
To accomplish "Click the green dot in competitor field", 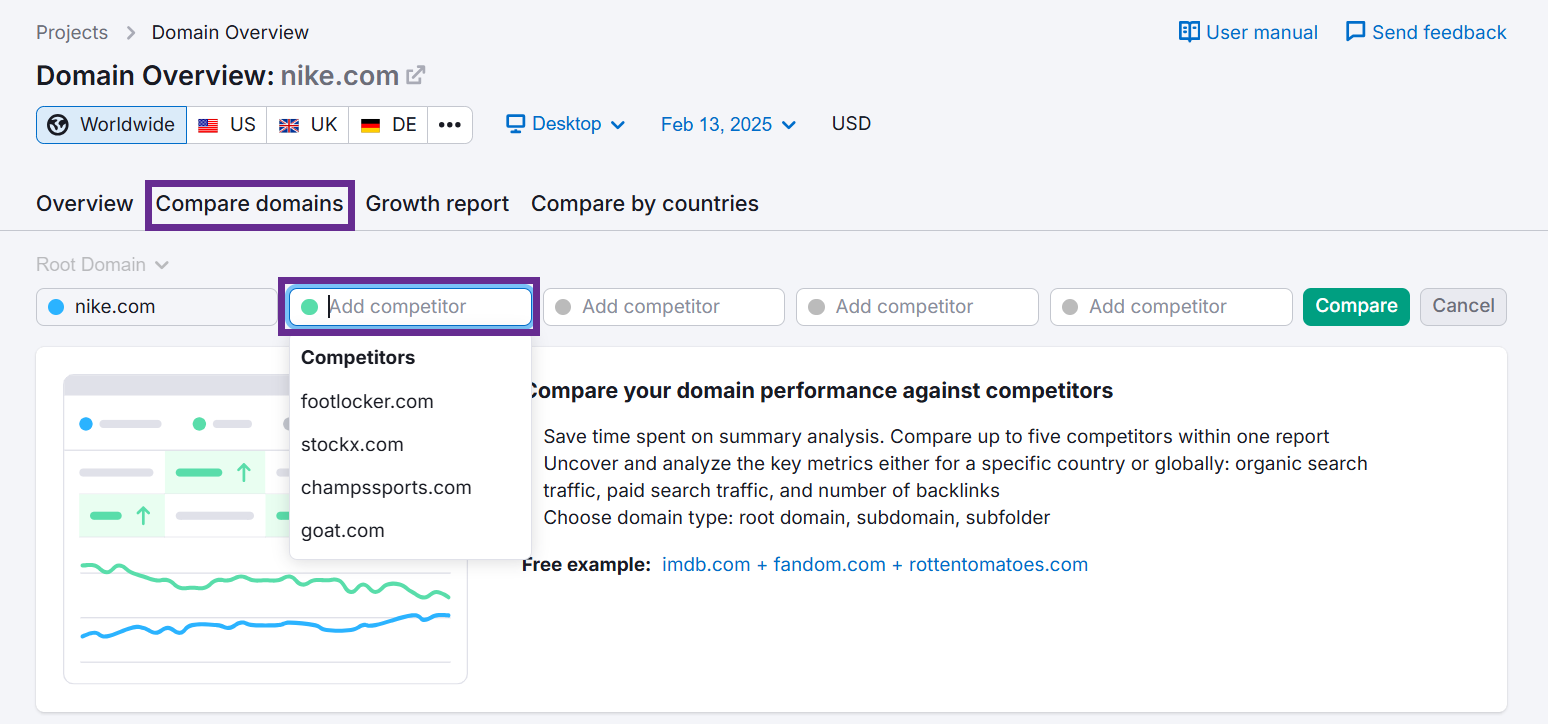I will [x=309, y=307].
